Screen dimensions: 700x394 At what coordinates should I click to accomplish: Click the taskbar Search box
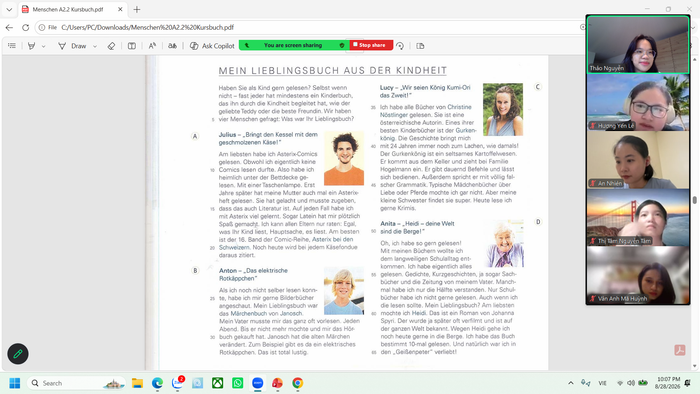(x=76, y=383)
